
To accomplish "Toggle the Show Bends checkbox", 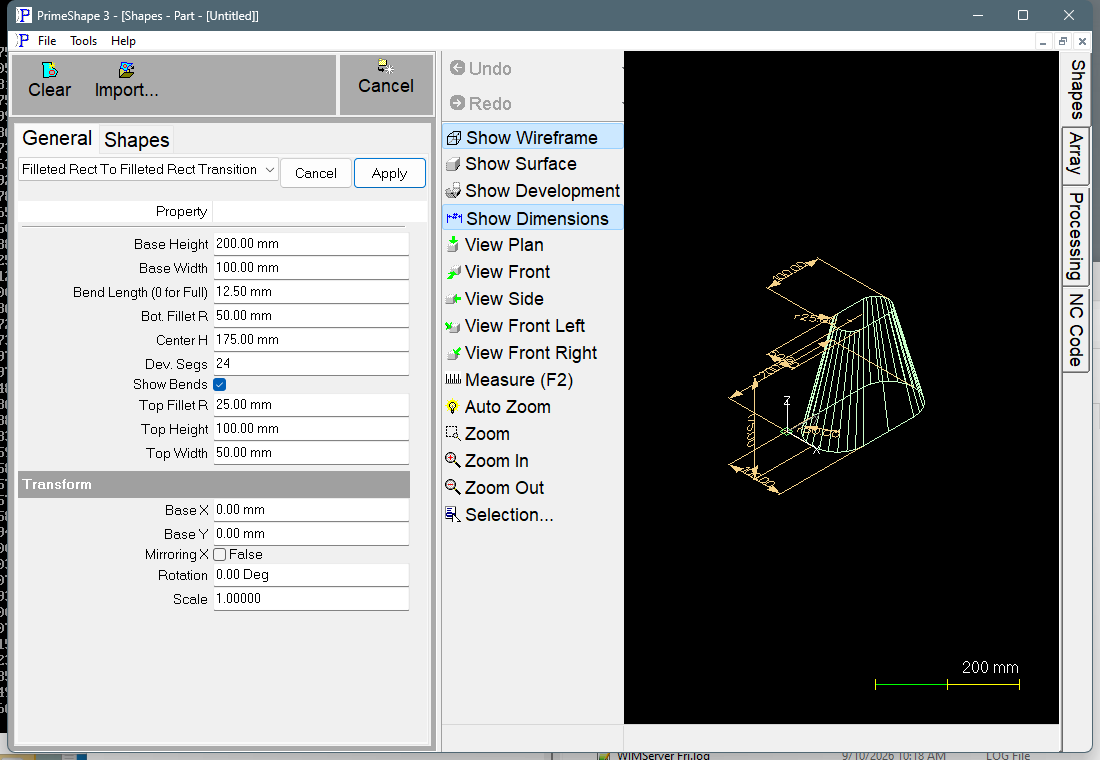I will click(x=220, y=385).
